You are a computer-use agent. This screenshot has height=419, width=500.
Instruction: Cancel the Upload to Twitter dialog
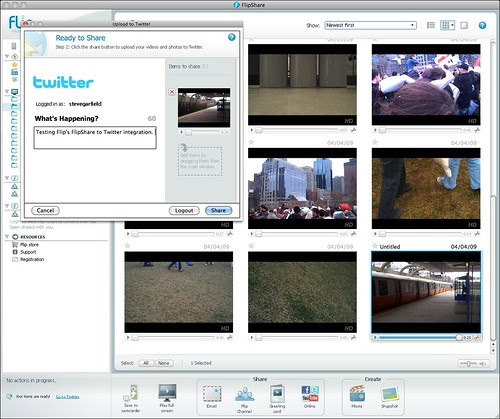pos(45,210)
